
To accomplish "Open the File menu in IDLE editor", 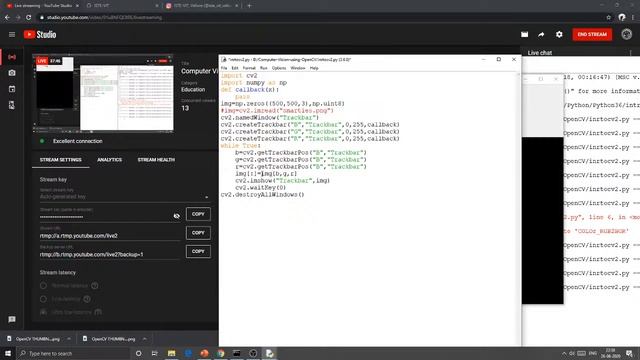I will click(224, 68).
